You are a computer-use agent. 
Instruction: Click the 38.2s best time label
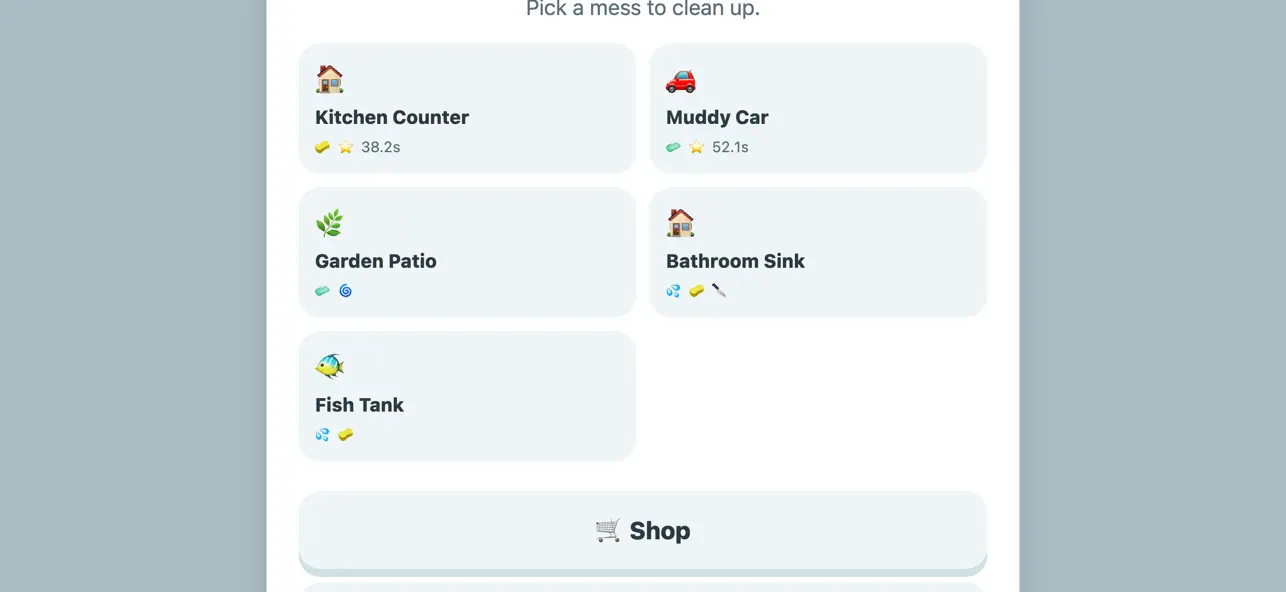point(381,147)
